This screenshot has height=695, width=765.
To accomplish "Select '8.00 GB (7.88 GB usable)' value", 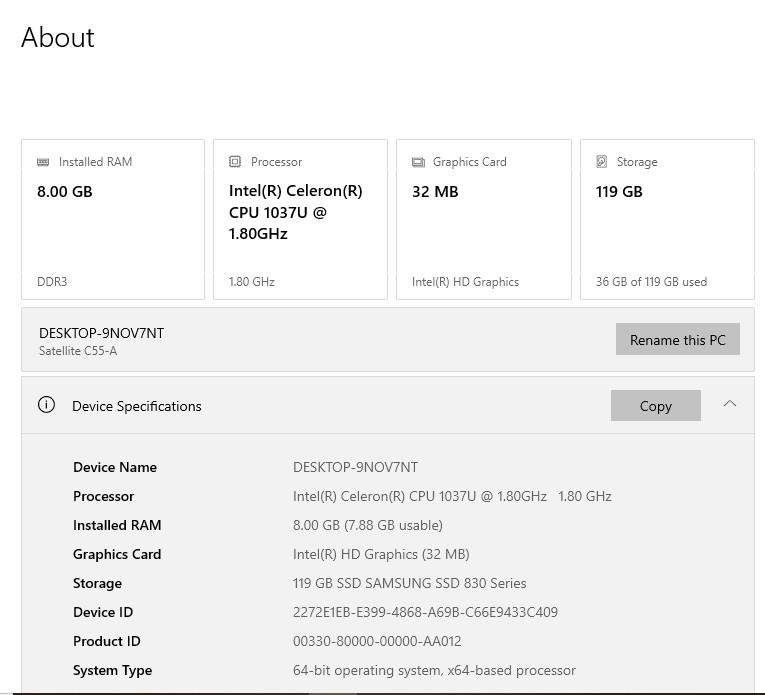I will (x=368, y=525).
